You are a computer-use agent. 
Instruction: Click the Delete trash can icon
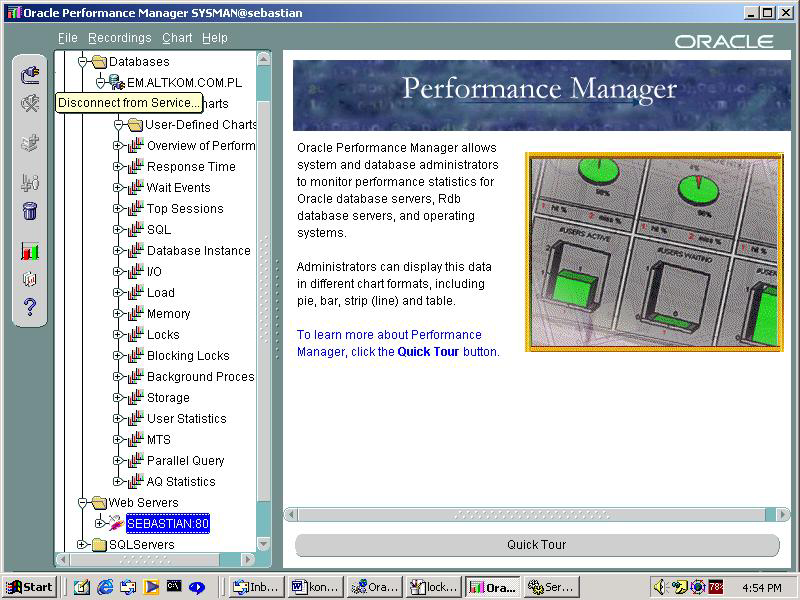(x=30, y=210)
